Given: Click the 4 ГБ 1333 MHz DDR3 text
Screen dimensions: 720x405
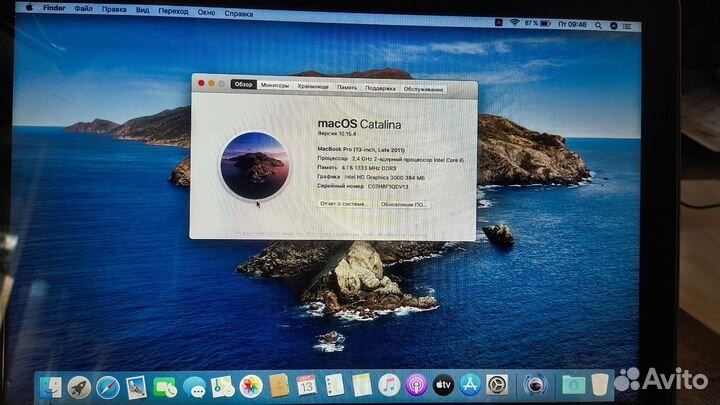Looking at the screenshot, I should pyautogui.click(x=369, y=168).
